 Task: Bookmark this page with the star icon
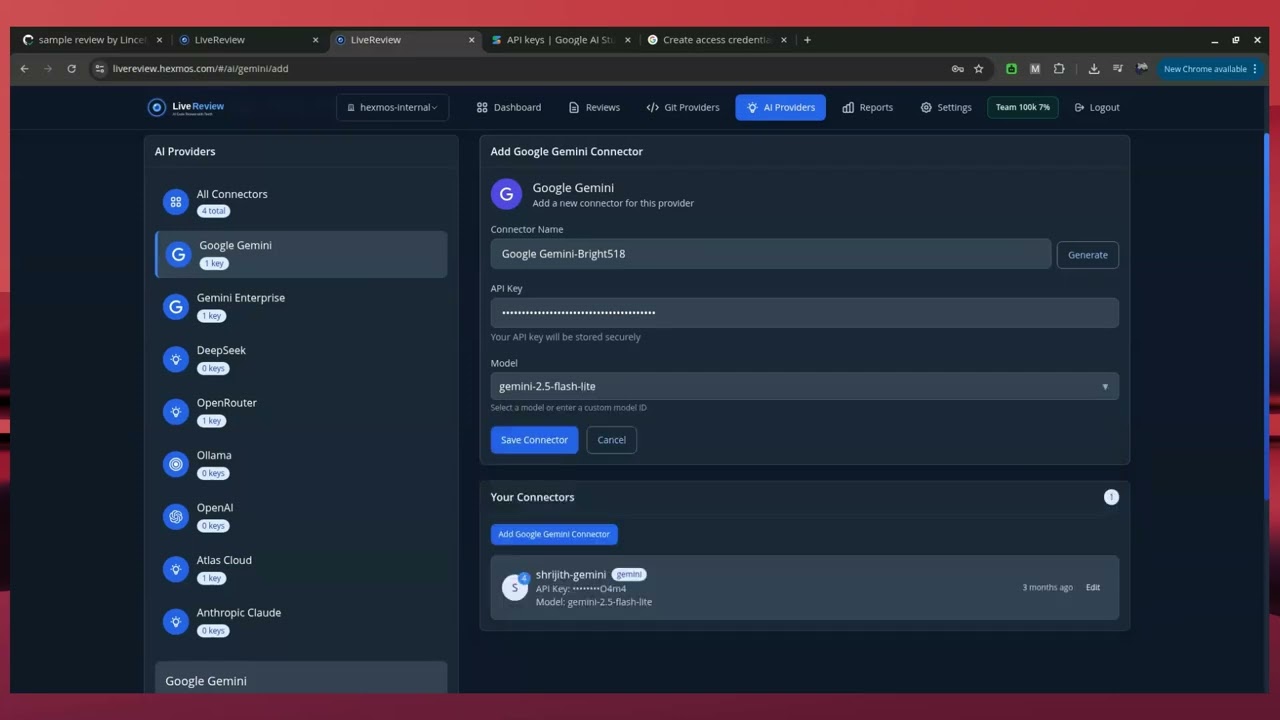(979, 69)
